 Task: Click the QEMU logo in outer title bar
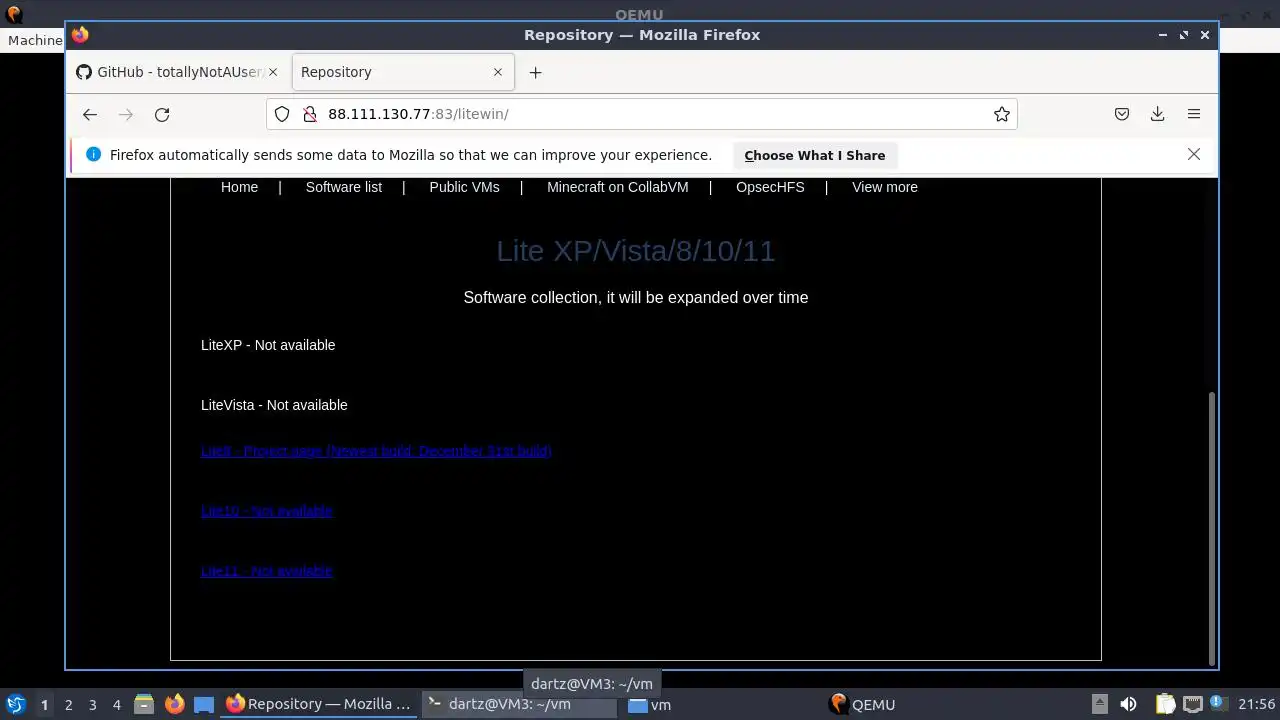click(x=14, y=14)
